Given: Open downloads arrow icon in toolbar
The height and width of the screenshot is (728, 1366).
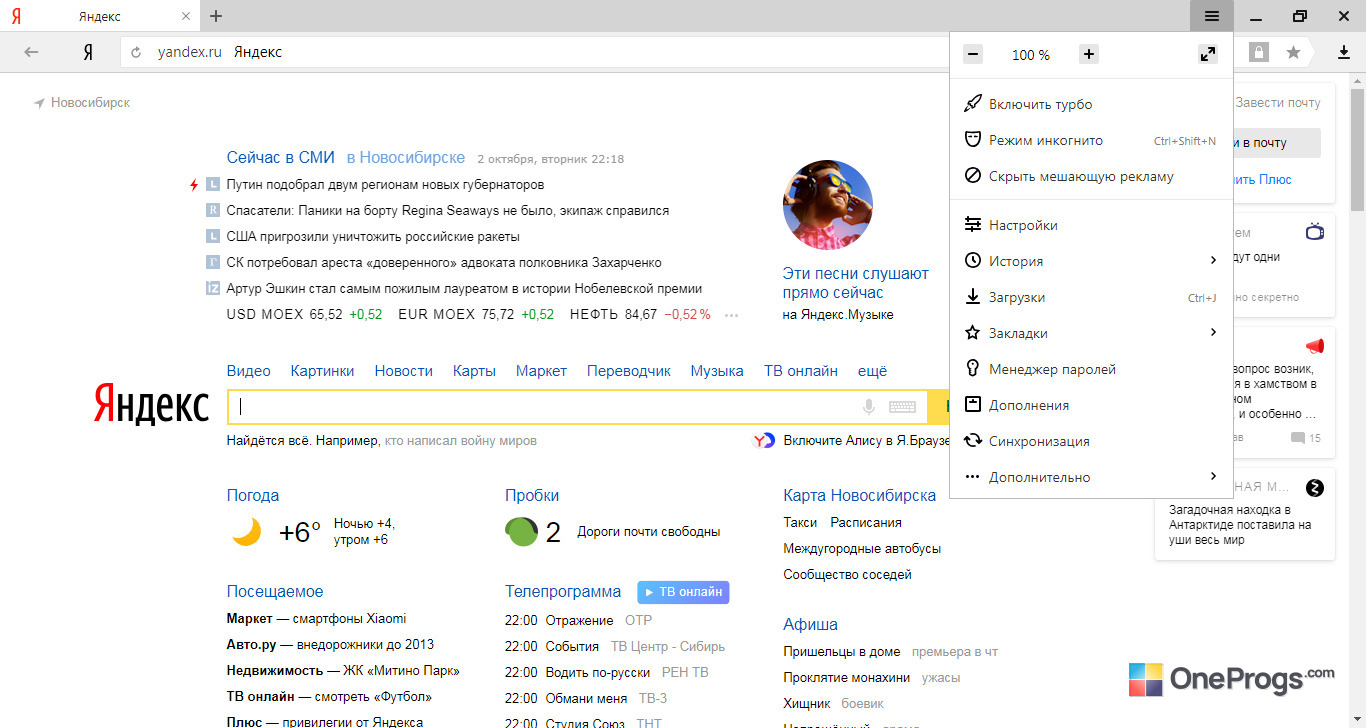Looking at the screenshot, I should [x=1345, y=52].
